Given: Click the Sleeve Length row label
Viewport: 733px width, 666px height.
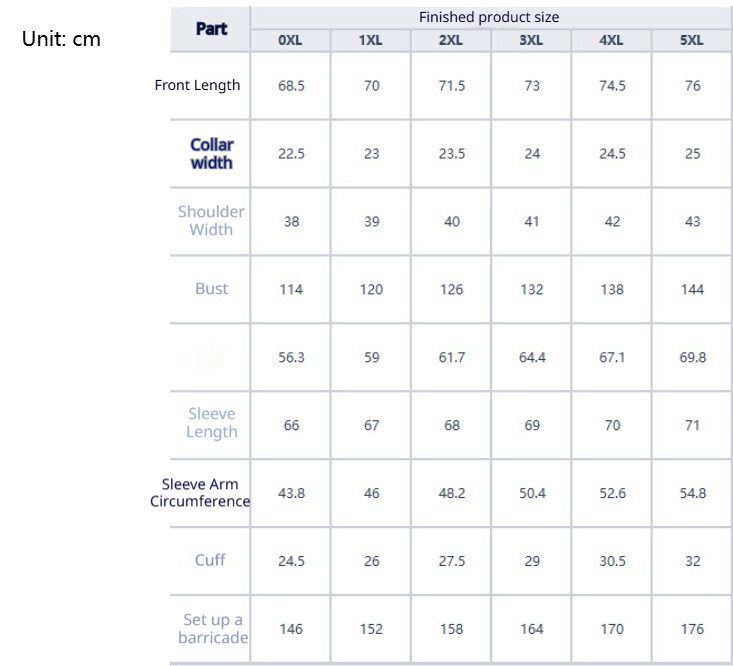Looking at the screenshot, I should click(x=212, y=423).
